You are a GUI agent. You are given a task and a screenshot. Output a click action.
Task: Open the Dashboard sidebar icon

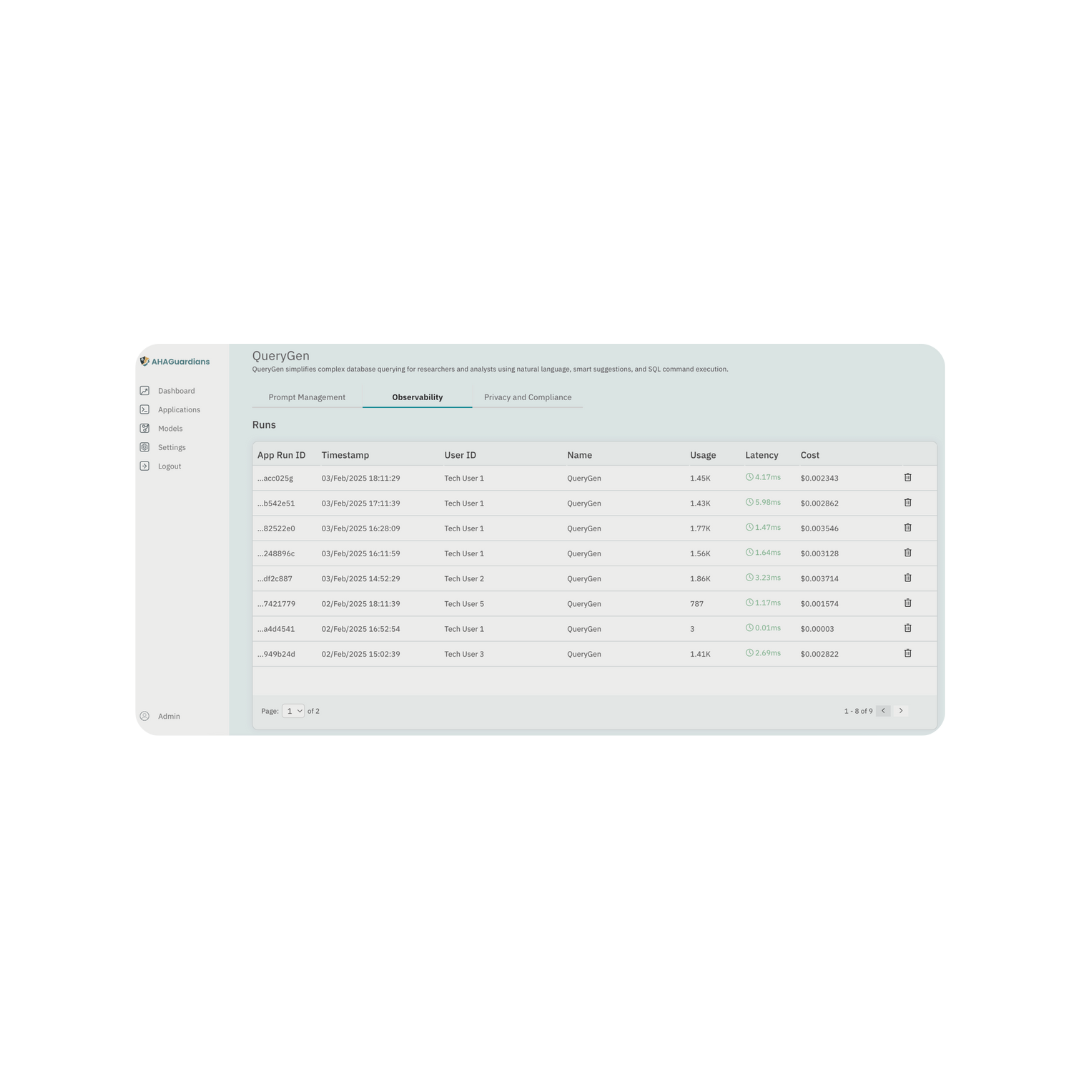[x=145, y=391]
